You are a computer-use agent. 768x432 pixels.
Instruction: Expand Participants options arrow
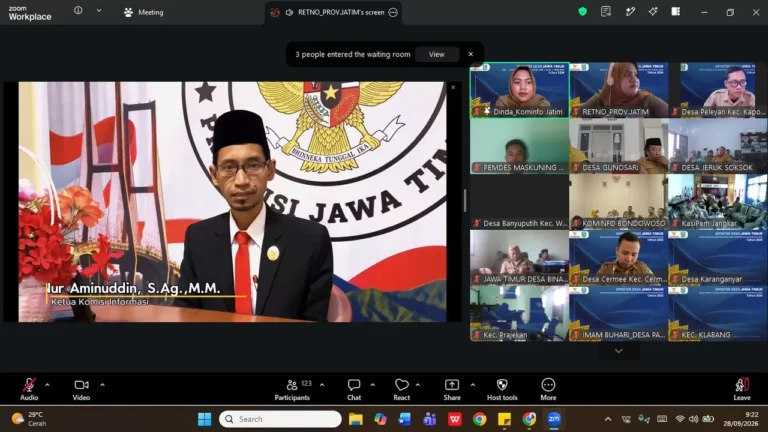322,385
